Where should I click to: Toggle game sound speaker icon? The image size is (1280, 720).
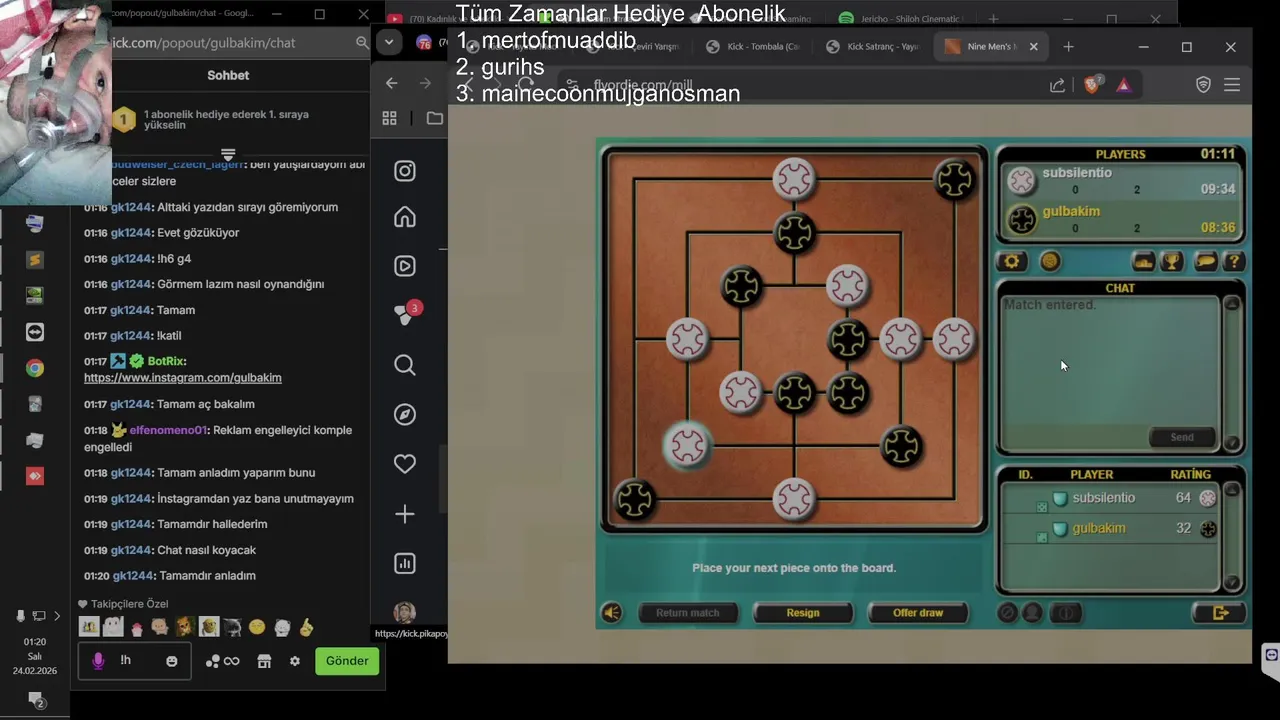point(612,613)
